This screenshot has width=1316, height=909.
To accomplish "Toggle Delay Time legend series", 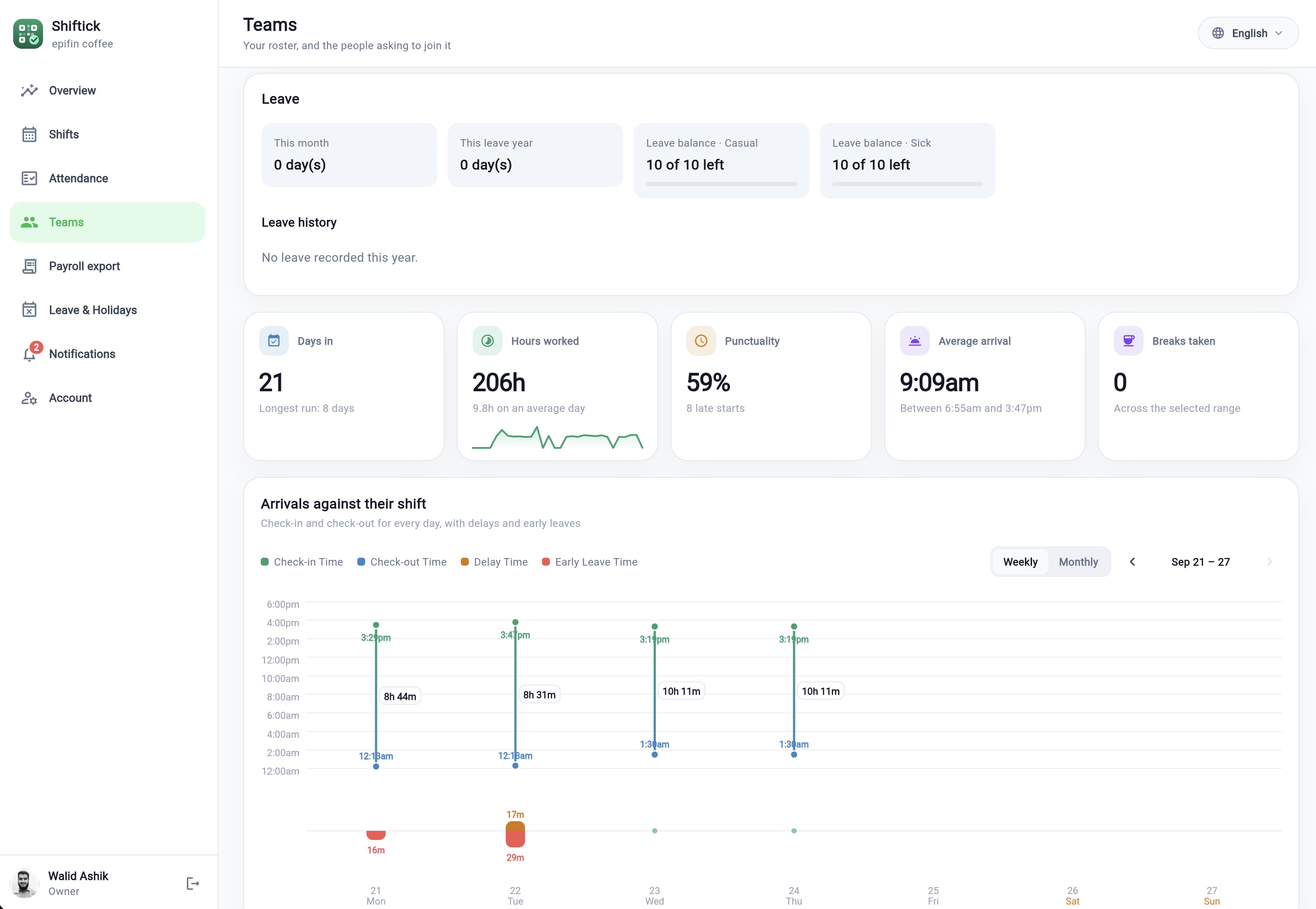I will tap(494, 562).
